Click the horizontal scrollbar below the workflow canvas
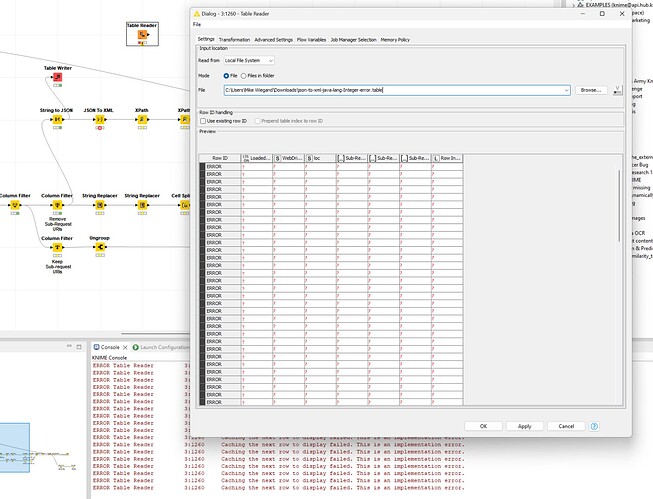This screenshot has height=499, width=653. pyautogui.click(x=155, y=333)
